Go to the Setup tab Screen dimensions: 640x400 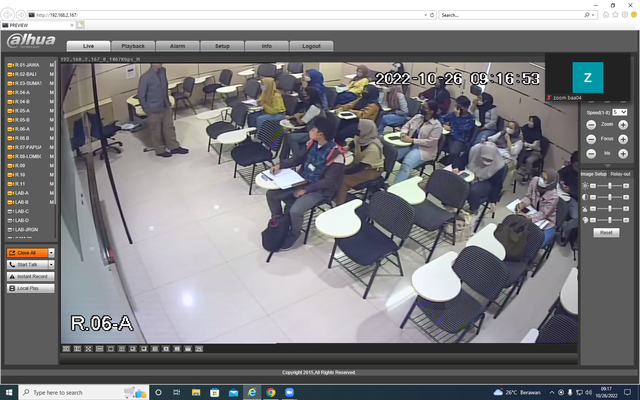tap(222, 46)
